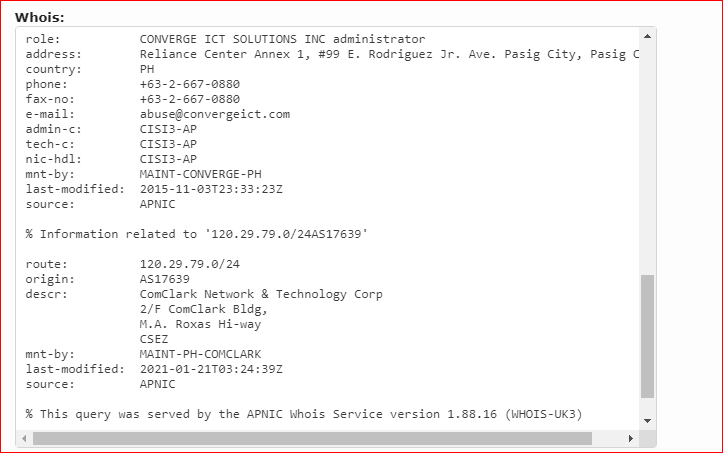Click the scroll down arrow of Whois box
Image resolution: width=723 pixels, height=453 pixels.
point(647,421)
